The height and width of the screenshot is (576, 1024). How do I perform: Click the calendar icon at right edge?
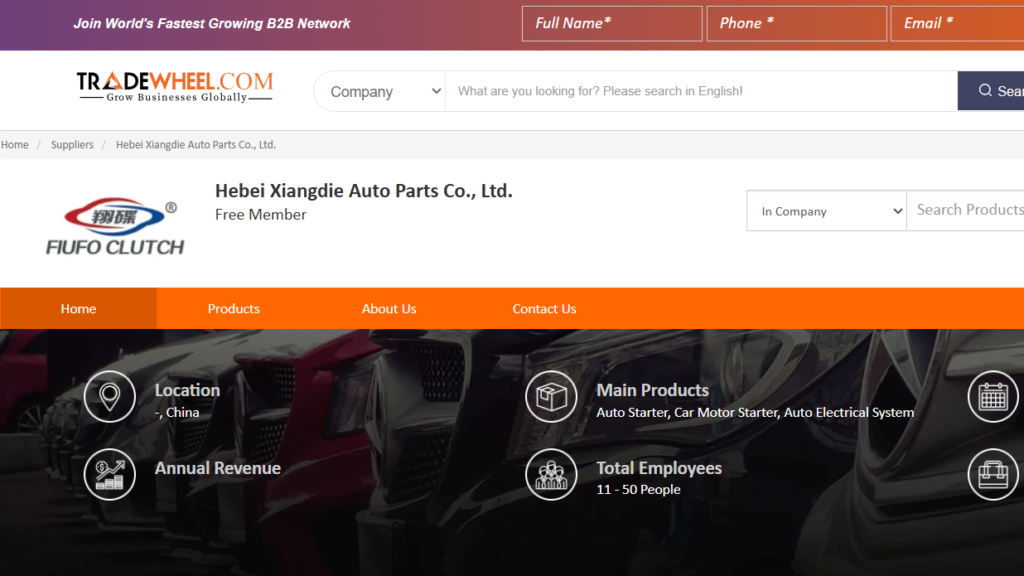tap(993, 396)
